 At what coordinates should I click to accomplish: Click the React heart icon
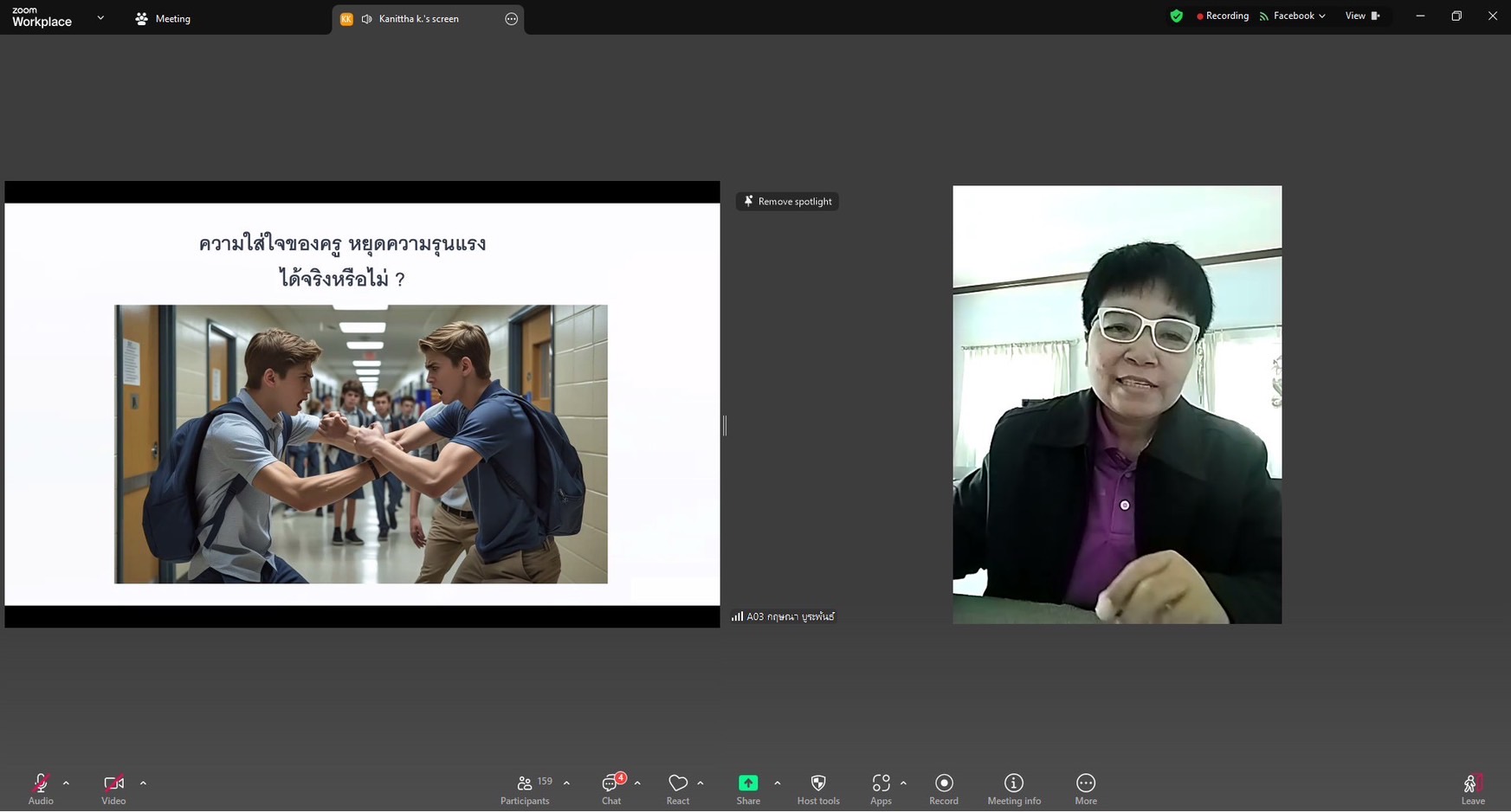677,784
